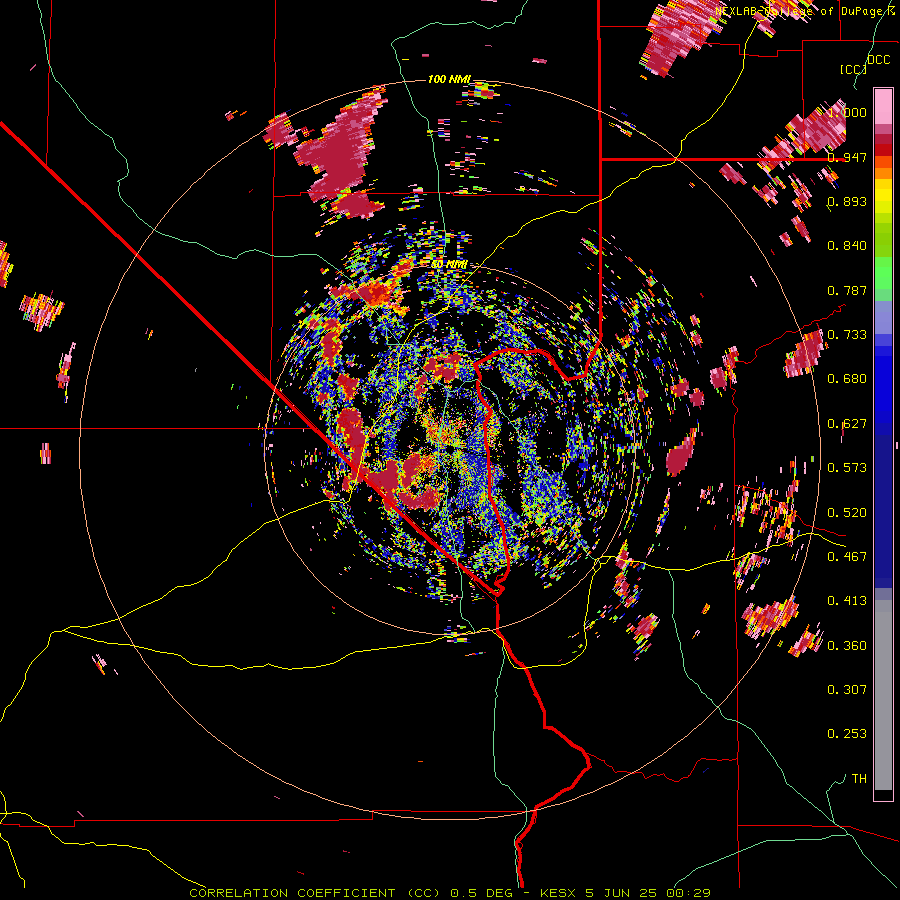Select the 0.573 scale value label

pos(847,468)
